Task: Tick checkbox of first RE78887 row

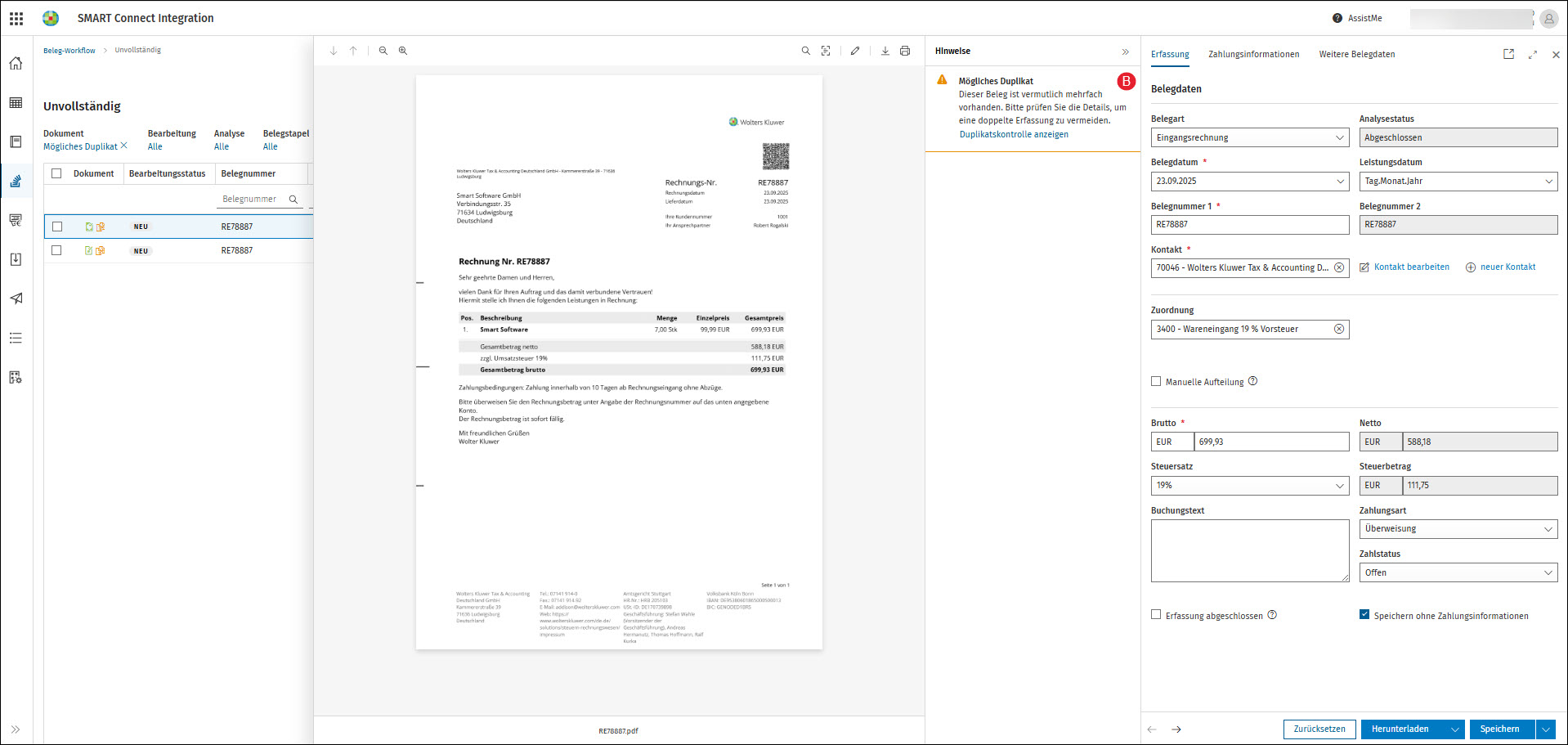Action: (57, 227)
